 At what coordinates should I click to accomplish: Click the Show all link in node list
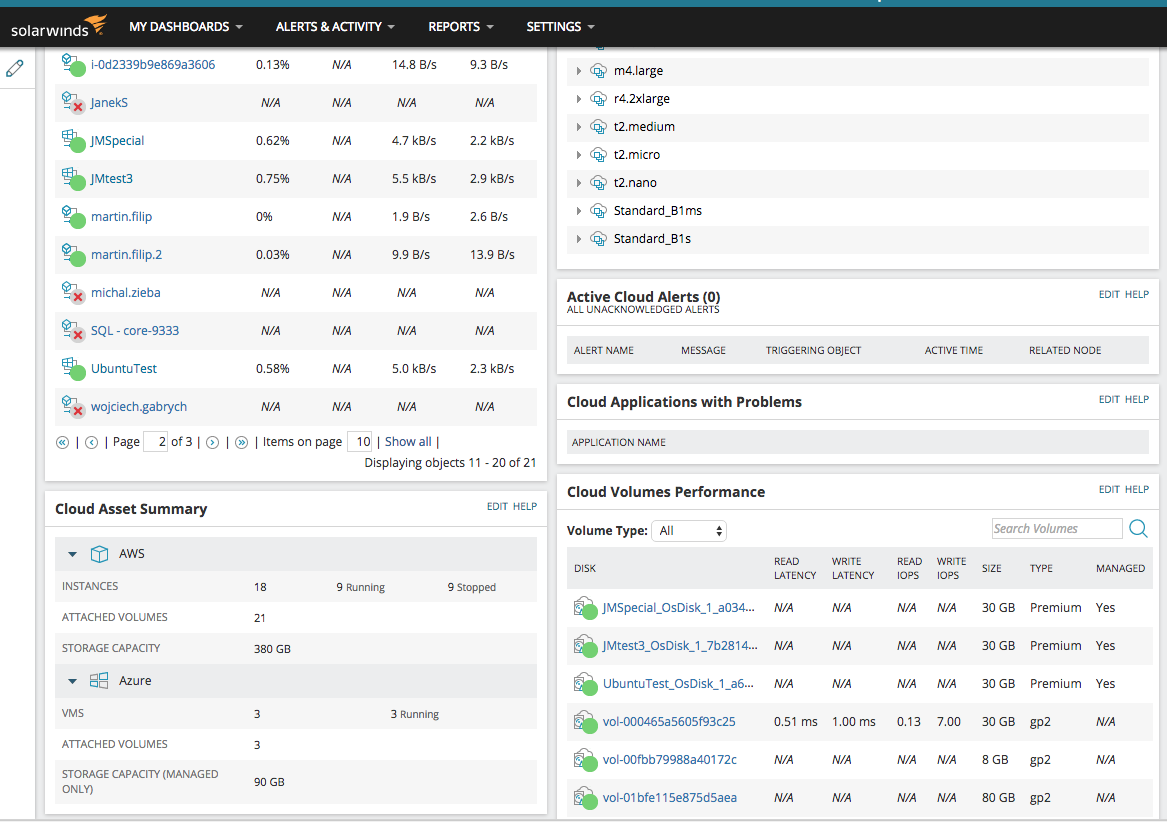point(408,441)
